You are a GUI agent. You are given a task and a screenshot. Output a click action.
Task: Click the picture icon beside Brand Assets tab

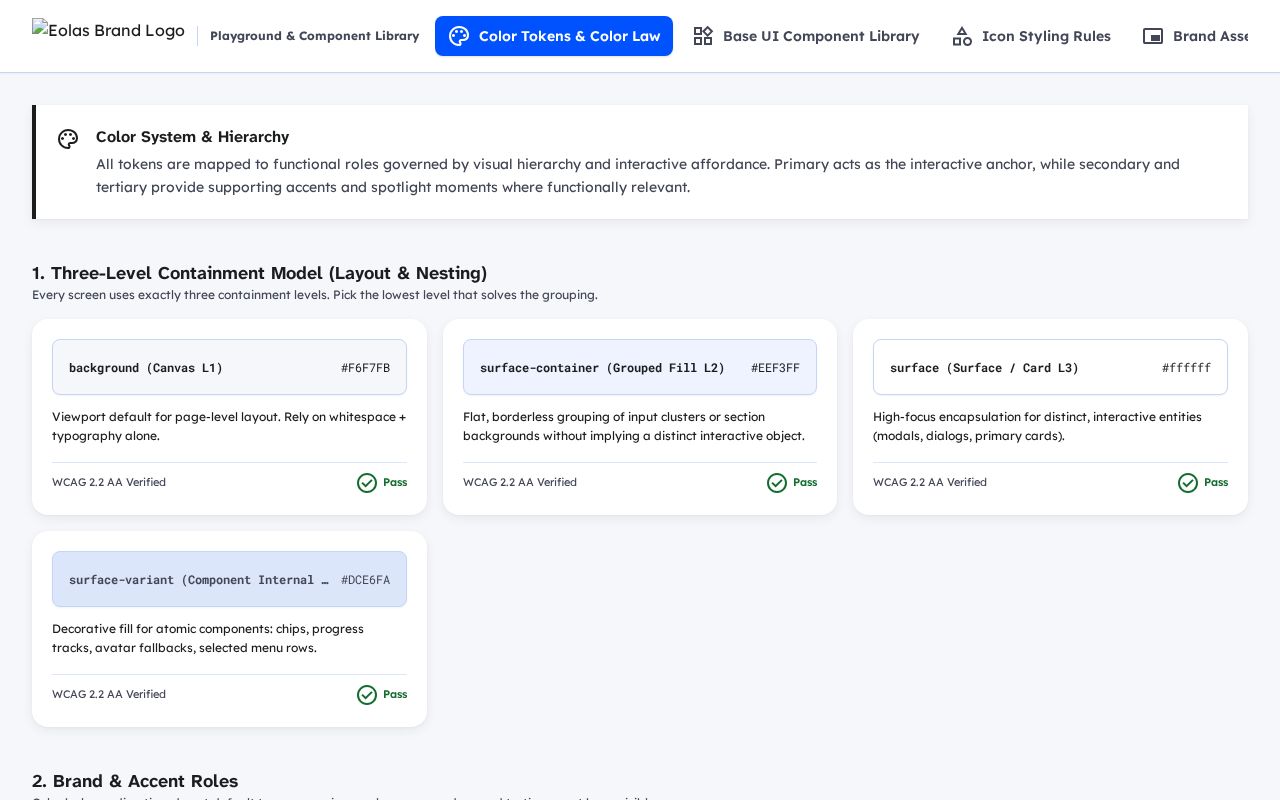point(1153,36)
